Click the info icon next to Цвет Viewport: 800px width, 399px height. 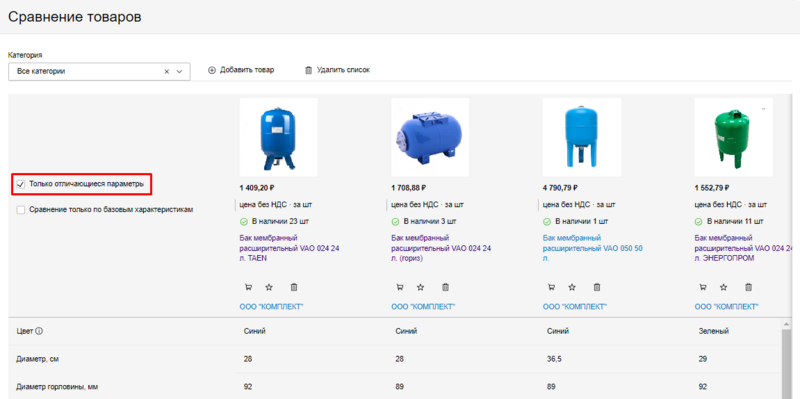point(39,331)
